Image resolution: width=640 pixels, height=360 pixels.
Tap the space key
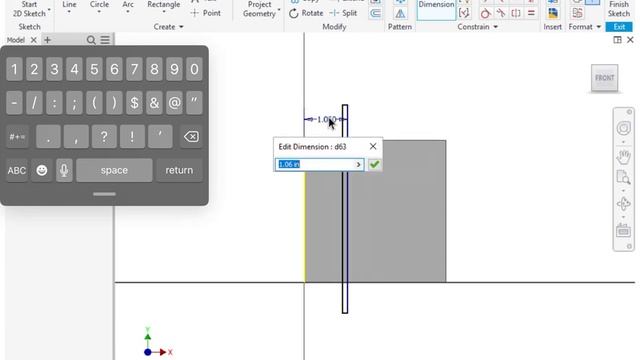(x=114, y=170)
